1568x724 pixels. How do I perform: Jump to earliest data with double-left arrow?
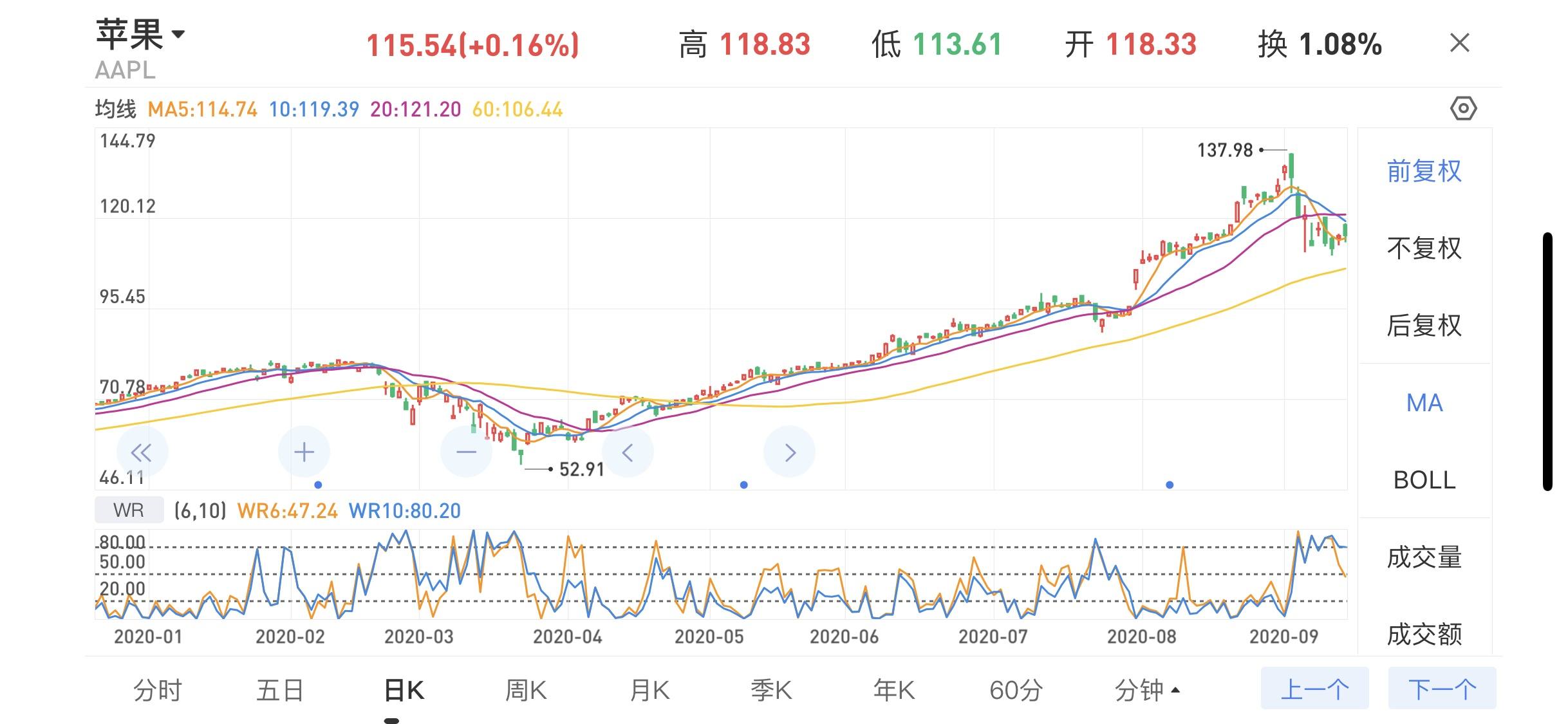click(142, 452)
